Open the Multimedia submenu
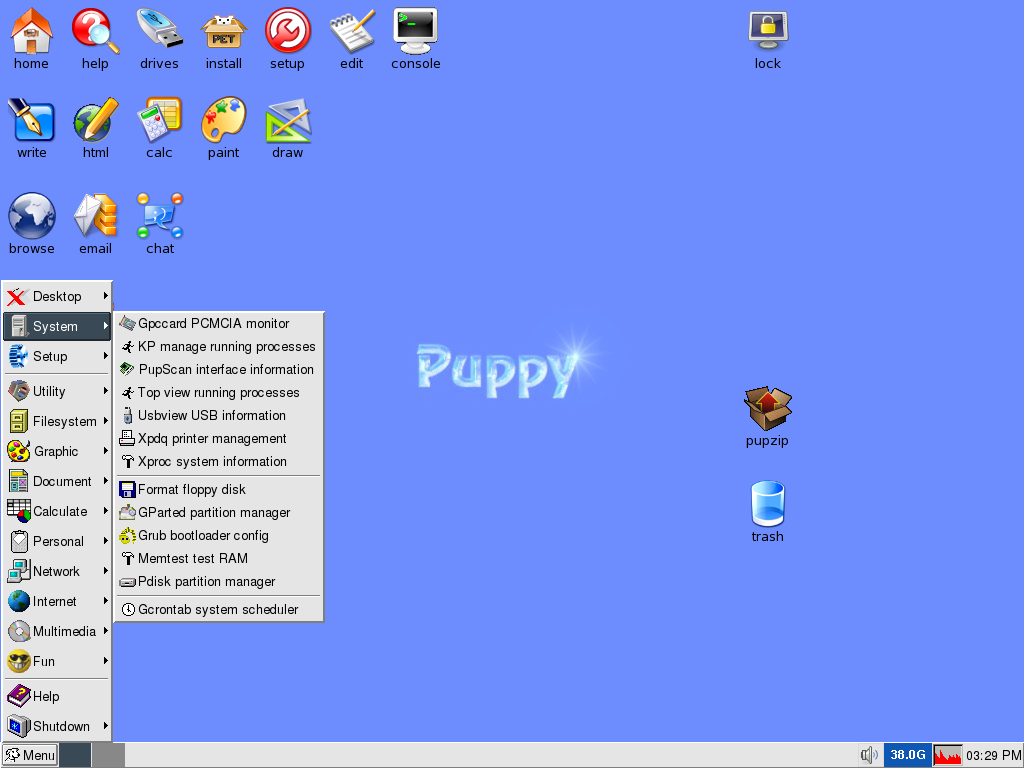Screen dimensions: 1024x768 click(57, 632)
